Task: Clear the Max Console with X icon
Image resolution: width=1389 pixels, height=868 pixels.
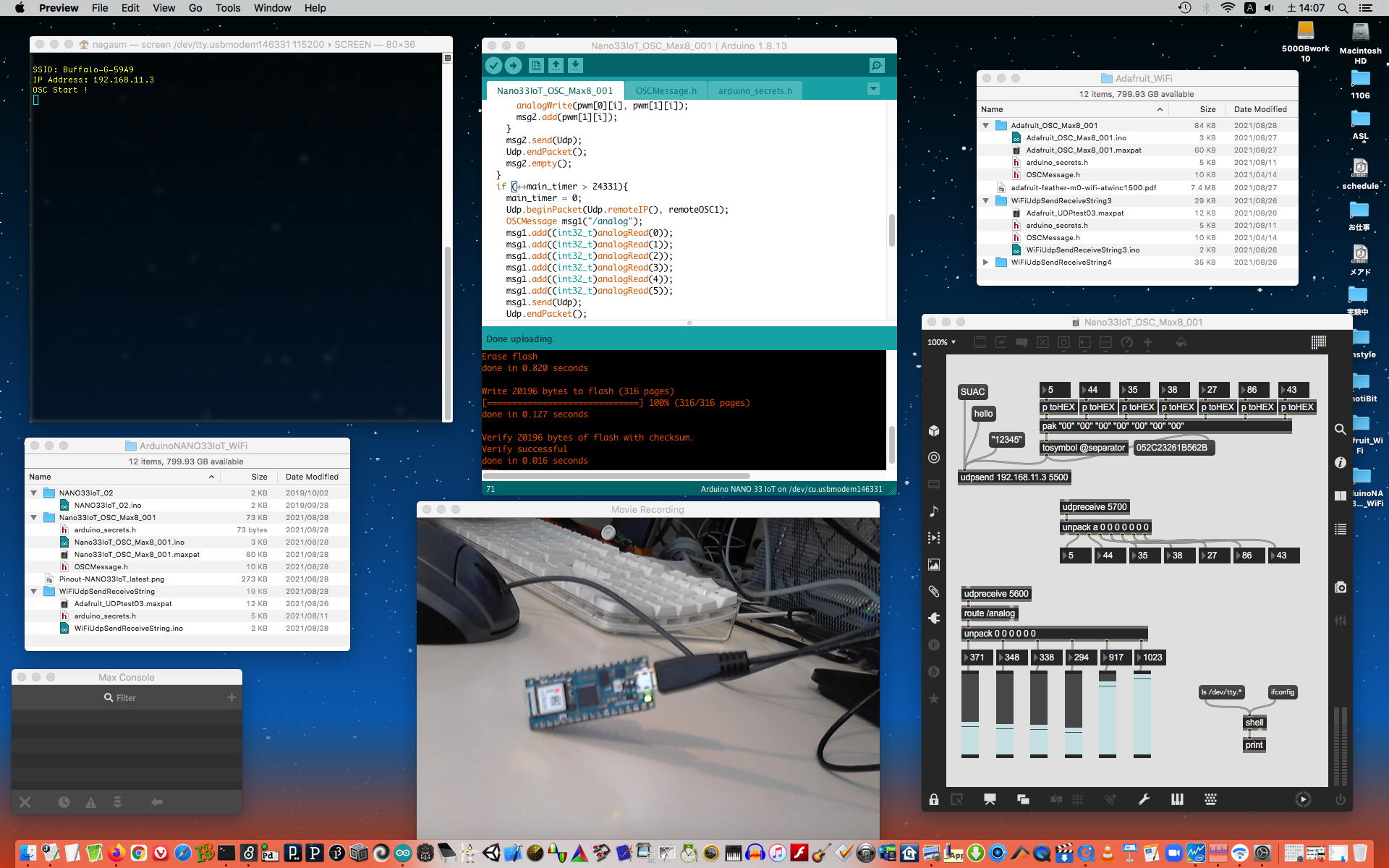Action: pyautogui.click(x=25, y=802)
